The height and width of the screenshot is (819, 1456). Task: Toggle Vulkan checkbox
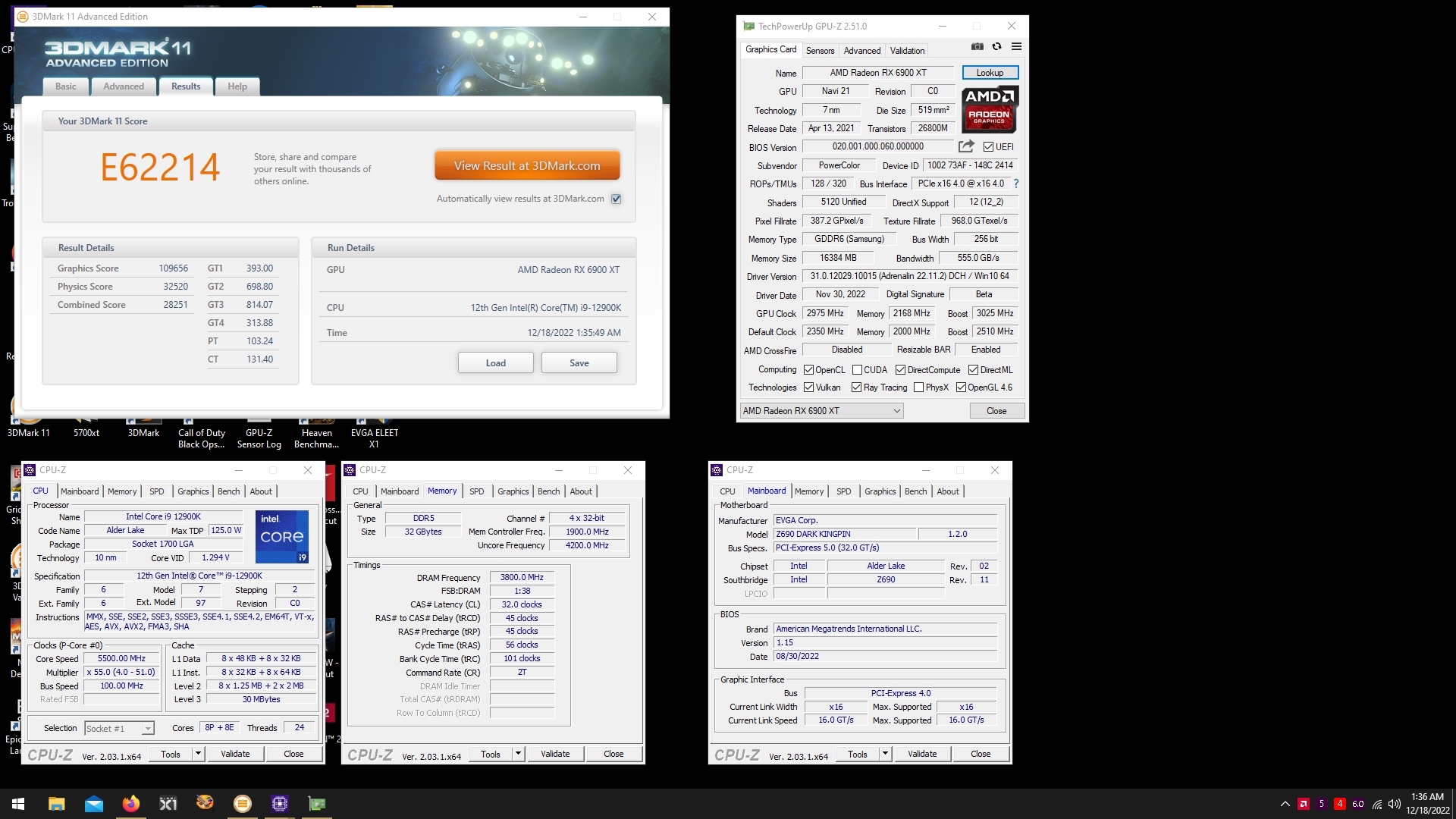point(808,388)
